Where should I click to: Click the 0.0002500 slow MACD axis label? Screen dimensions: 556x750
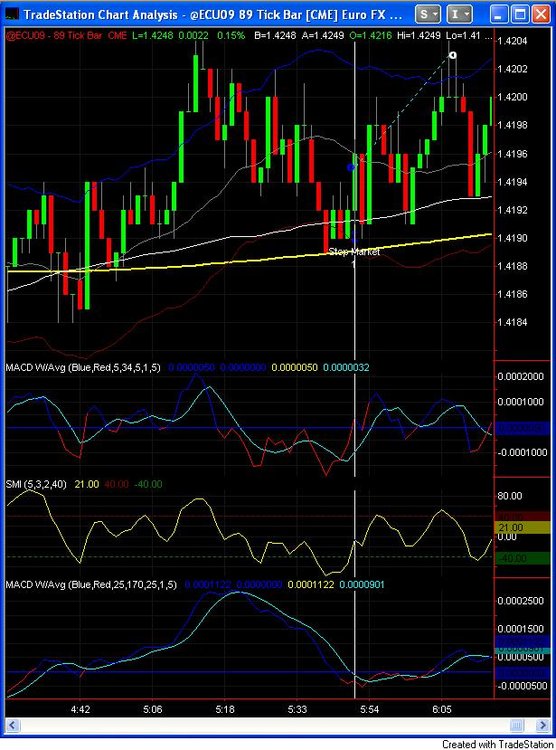(x=521, y=601)
